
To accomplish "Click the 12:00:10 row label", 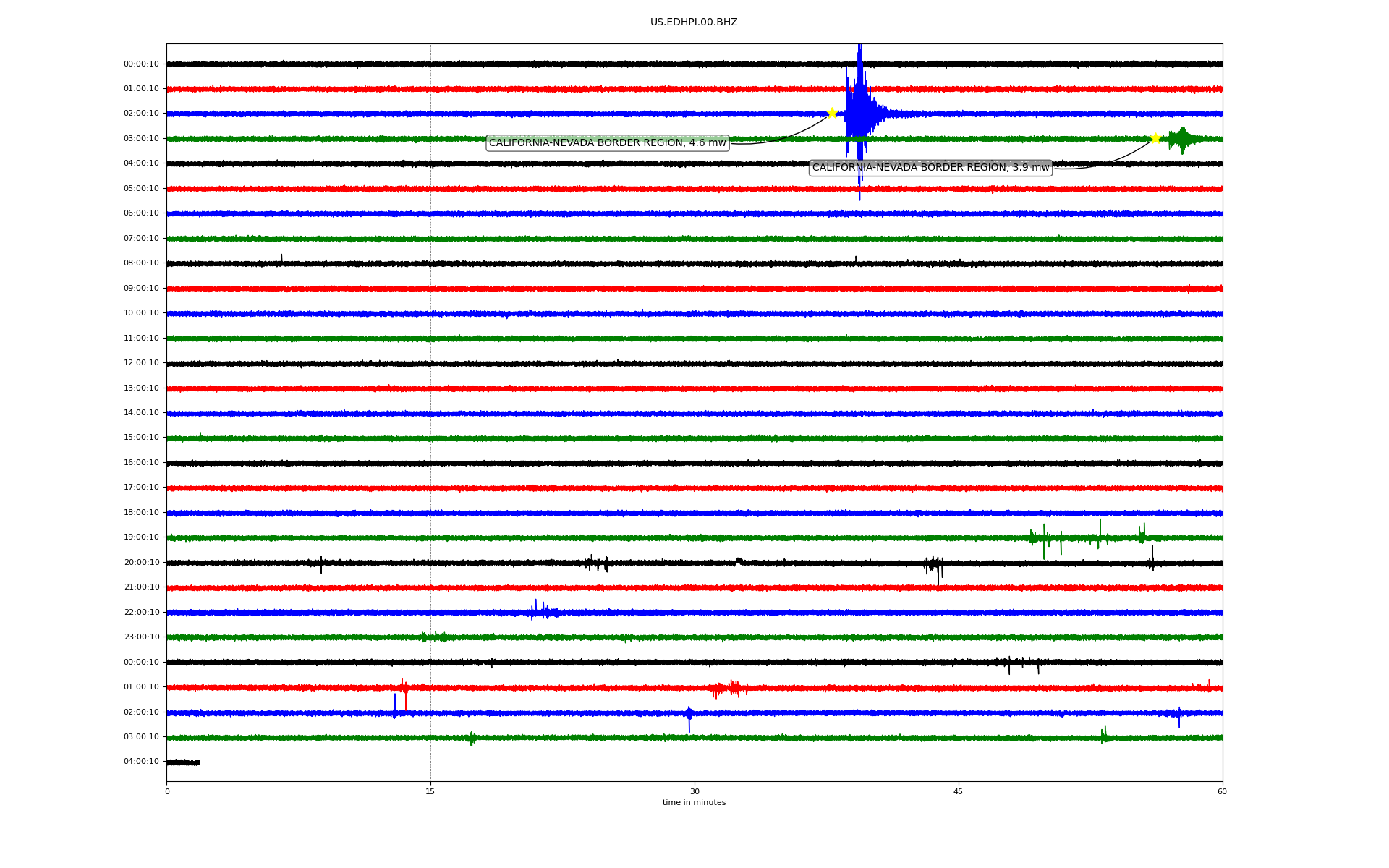I will point(141,363).
